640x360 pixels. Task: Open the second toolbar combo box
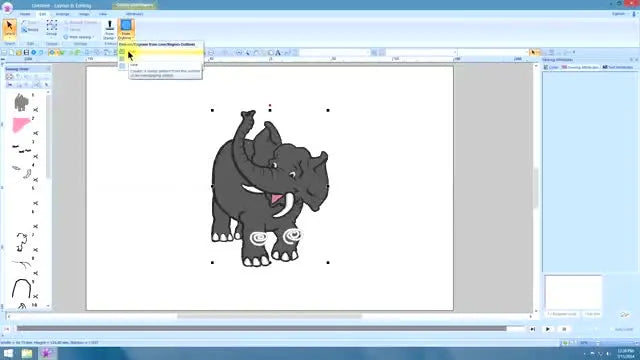click(x=421, y=53)
